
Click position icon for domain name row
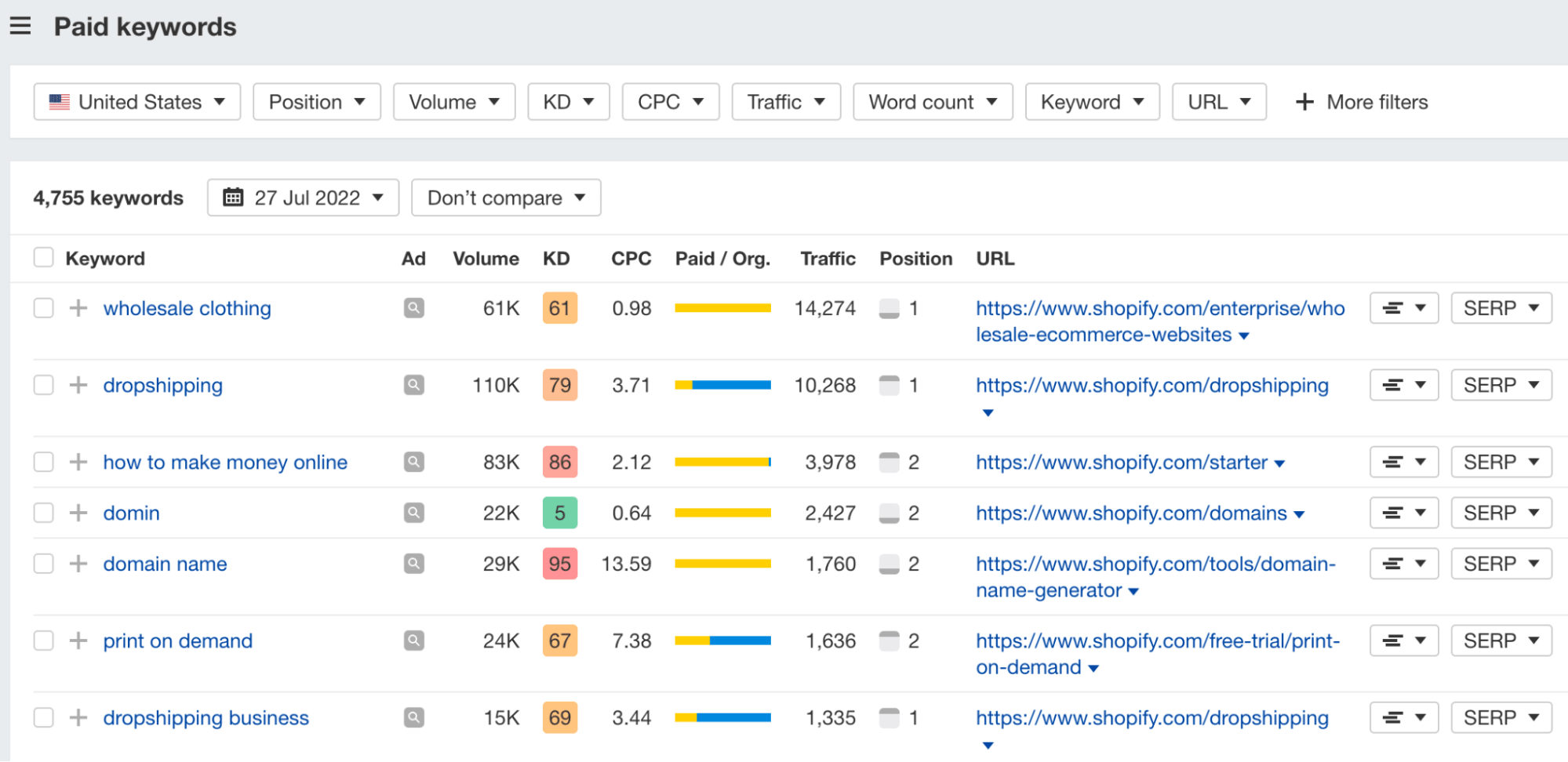coord(890,564)
